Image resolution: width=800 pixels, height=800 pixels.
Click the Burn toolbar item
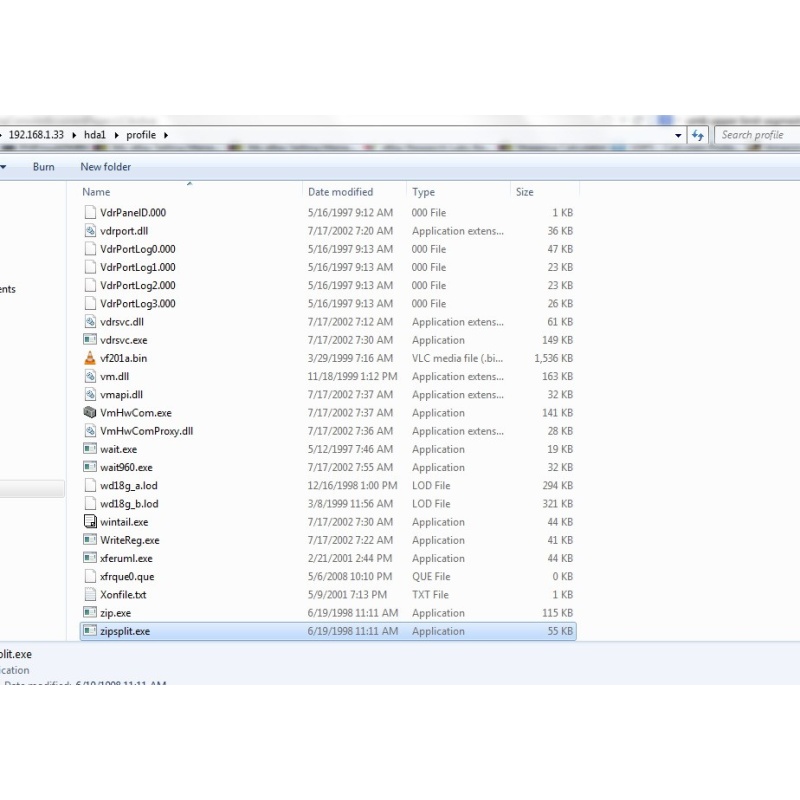click(43, 167)
